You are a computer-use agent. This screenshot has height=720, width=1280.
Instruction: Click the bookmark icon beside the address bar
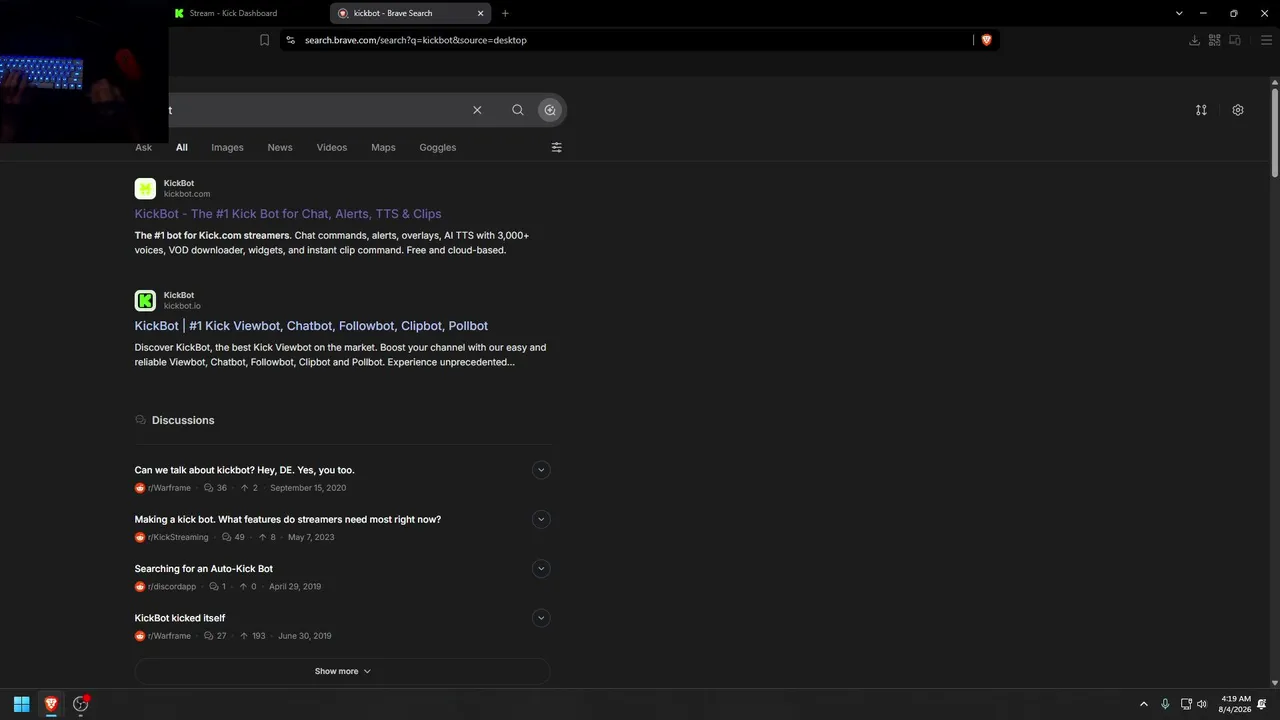(264, 40)
